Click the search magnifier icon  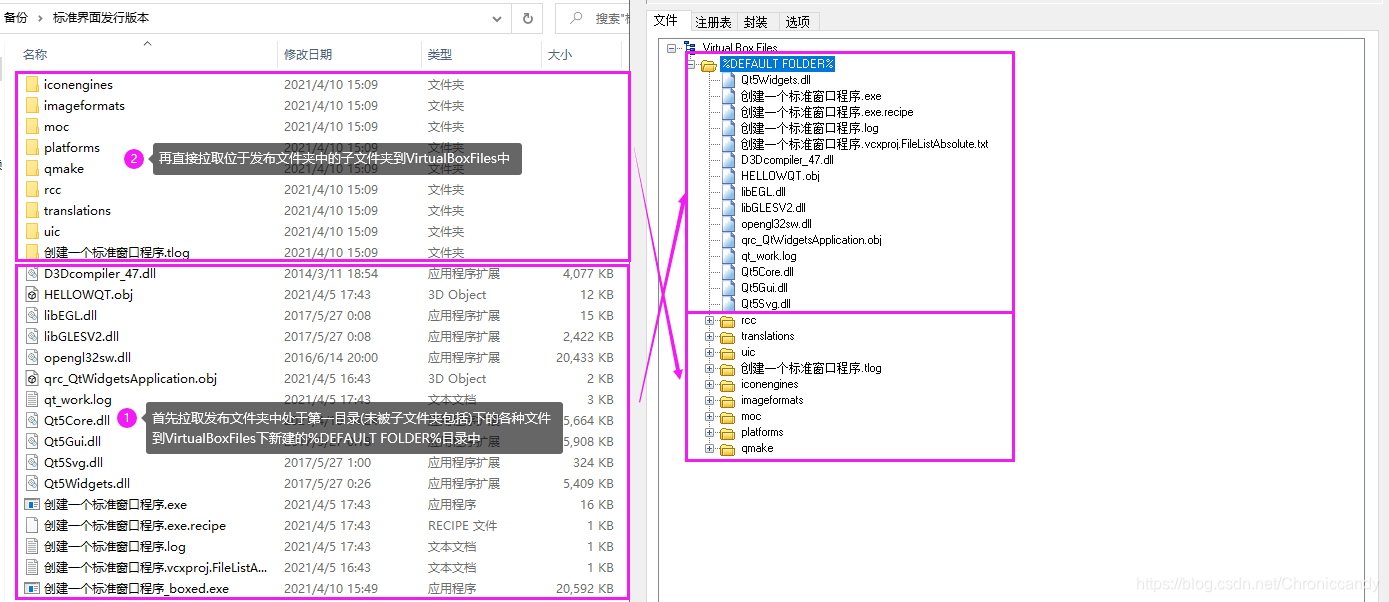pos(575,17)
